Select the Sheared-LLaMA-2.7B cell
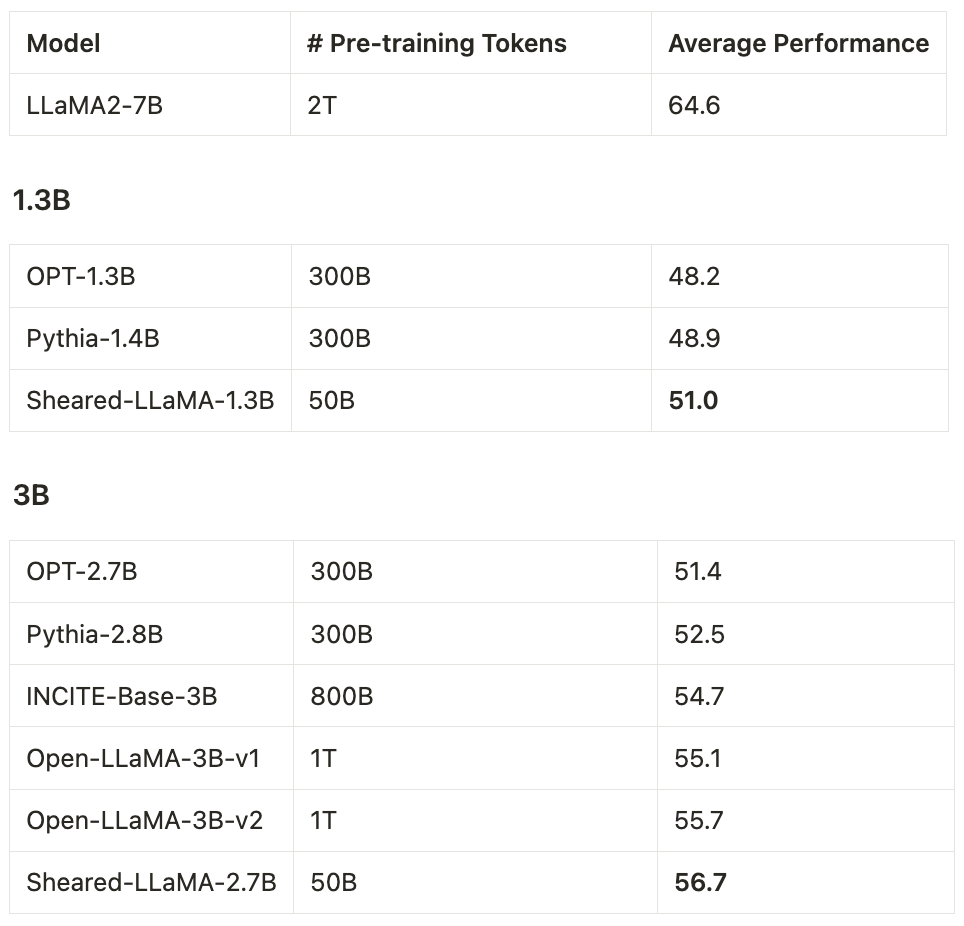The image size is (964, 926). click(151, 883)
